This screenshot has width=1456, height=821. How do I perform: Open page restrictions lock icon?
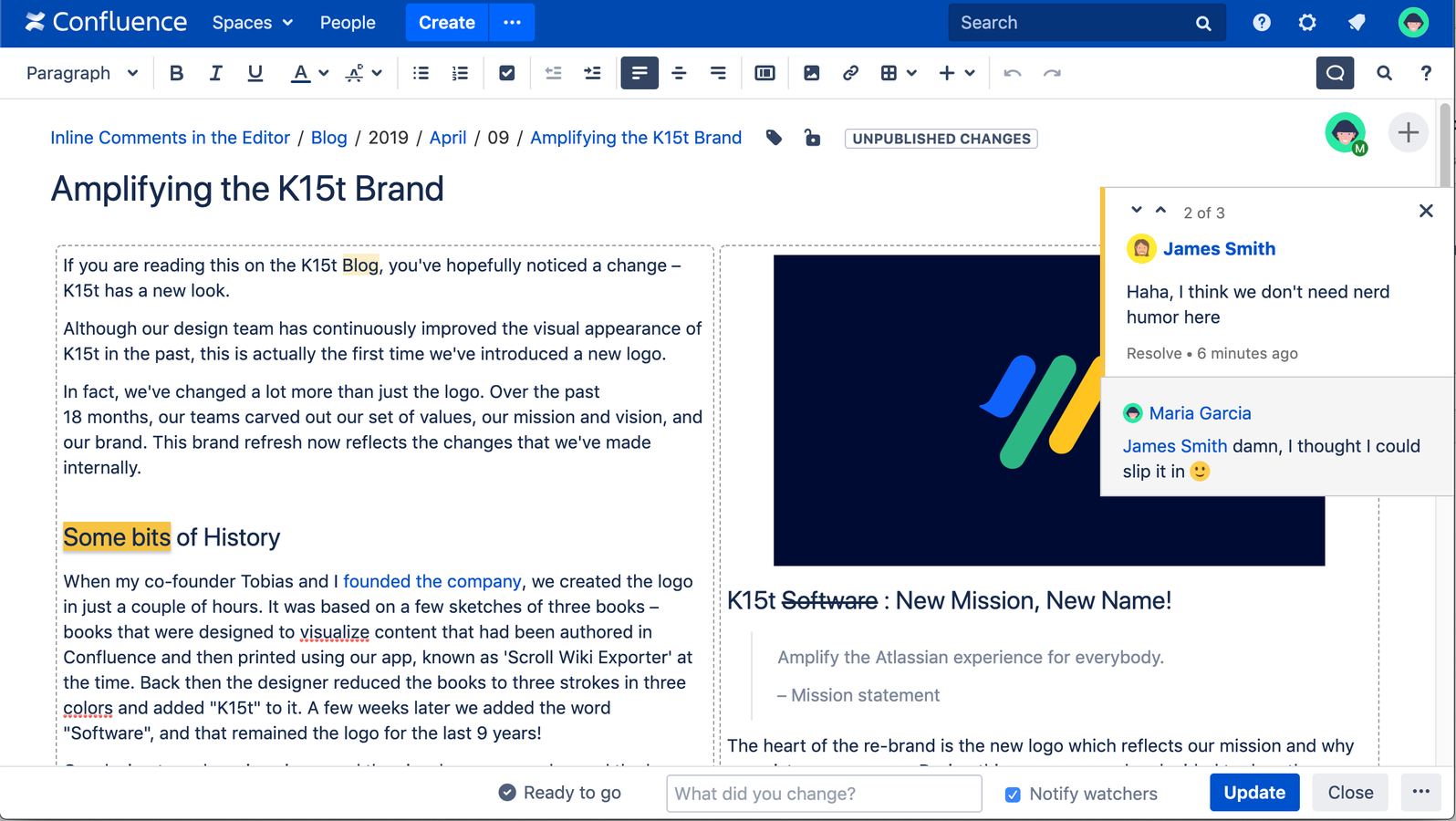(812, 138)
